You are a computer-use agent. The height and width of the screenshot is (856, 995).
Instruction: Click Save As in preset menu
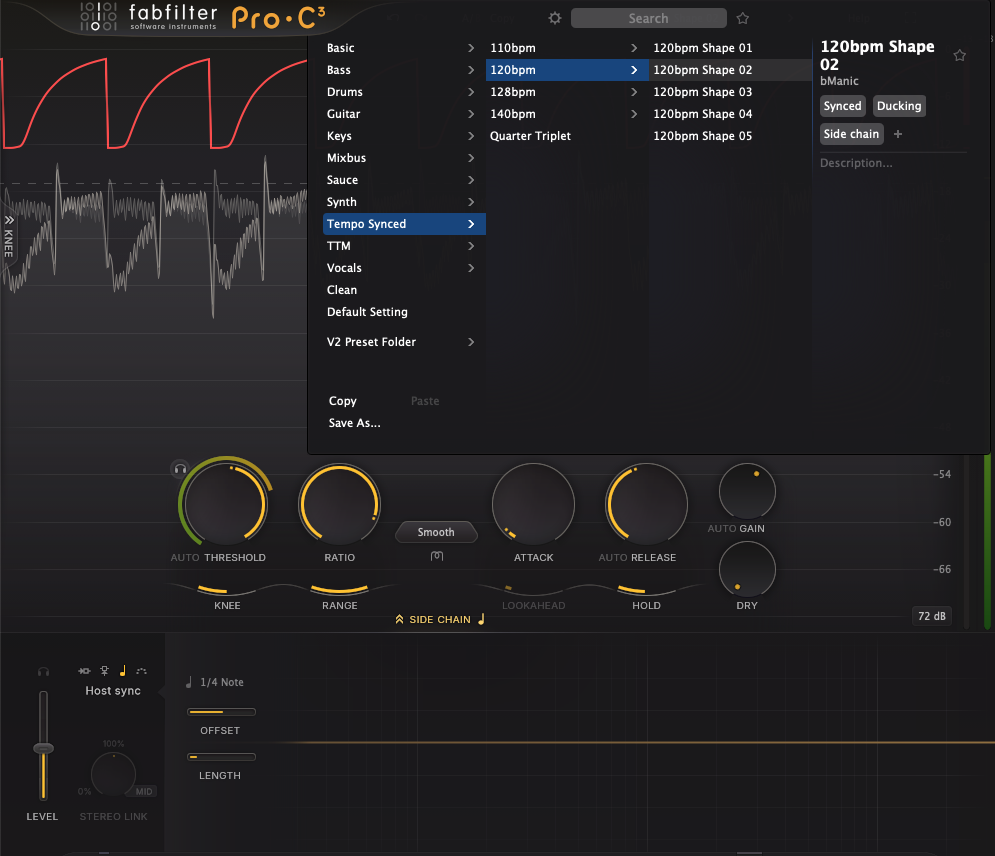(x=354, y=423)
